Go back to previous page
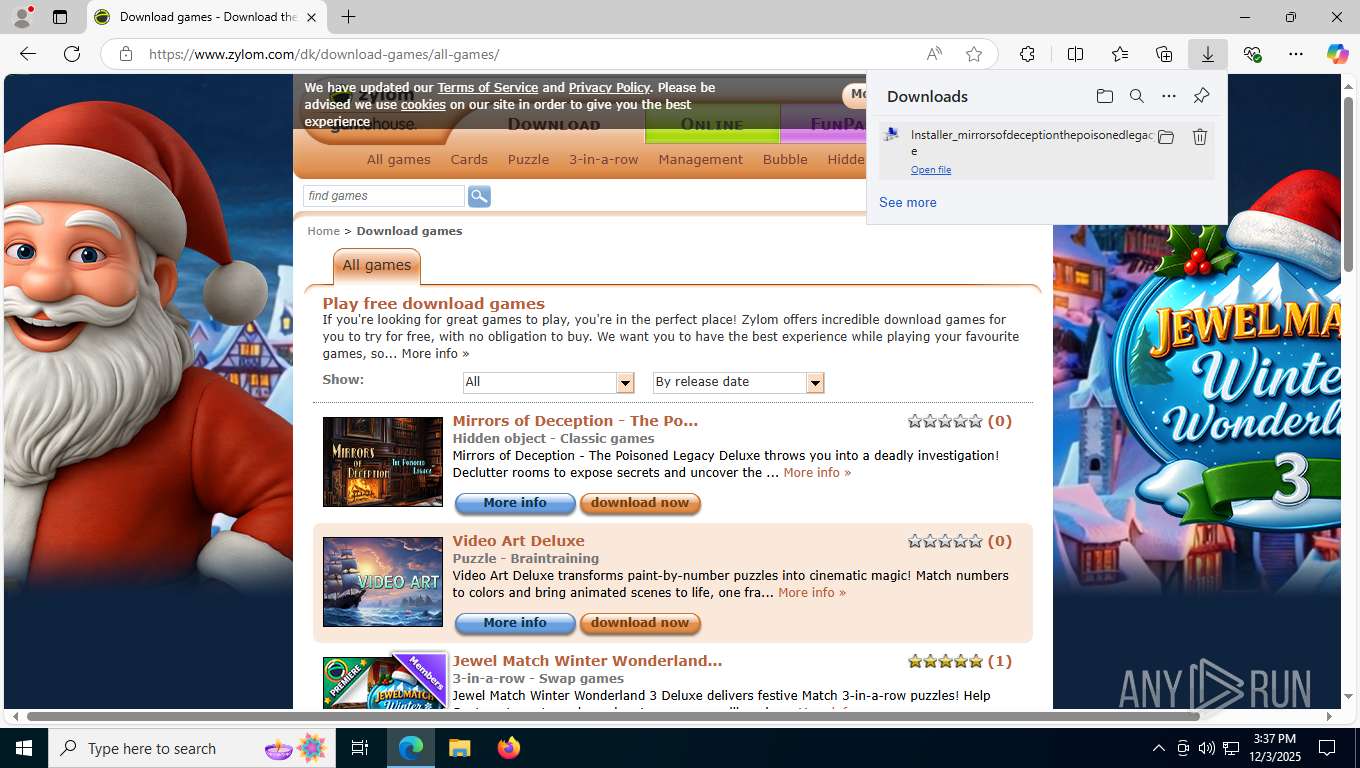The image size is (1360, 768). (x=28, y=54)
